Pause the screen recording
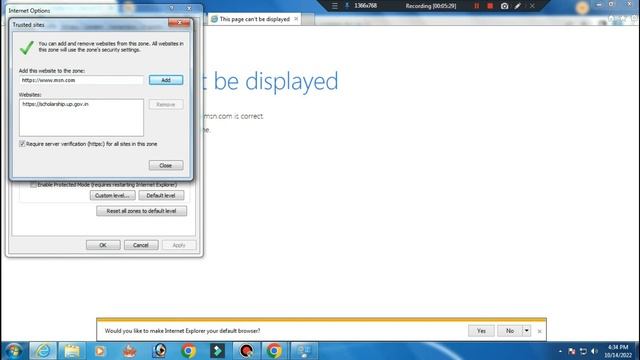The width and height of the screenshot is (640, 360). pos(476,6)
